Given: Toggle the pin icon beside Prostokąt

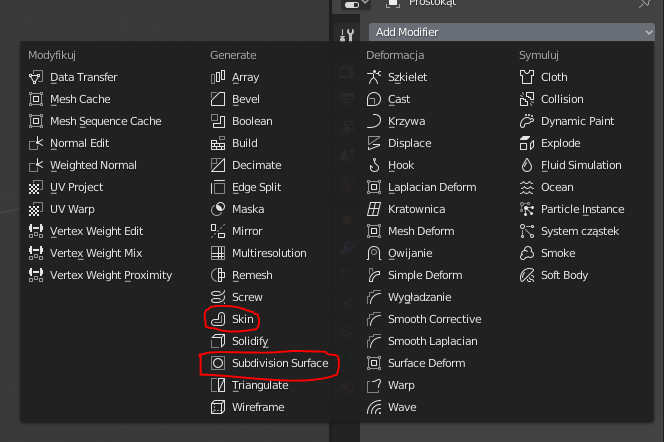Looking at the screenshot, I should click(645, 5).
